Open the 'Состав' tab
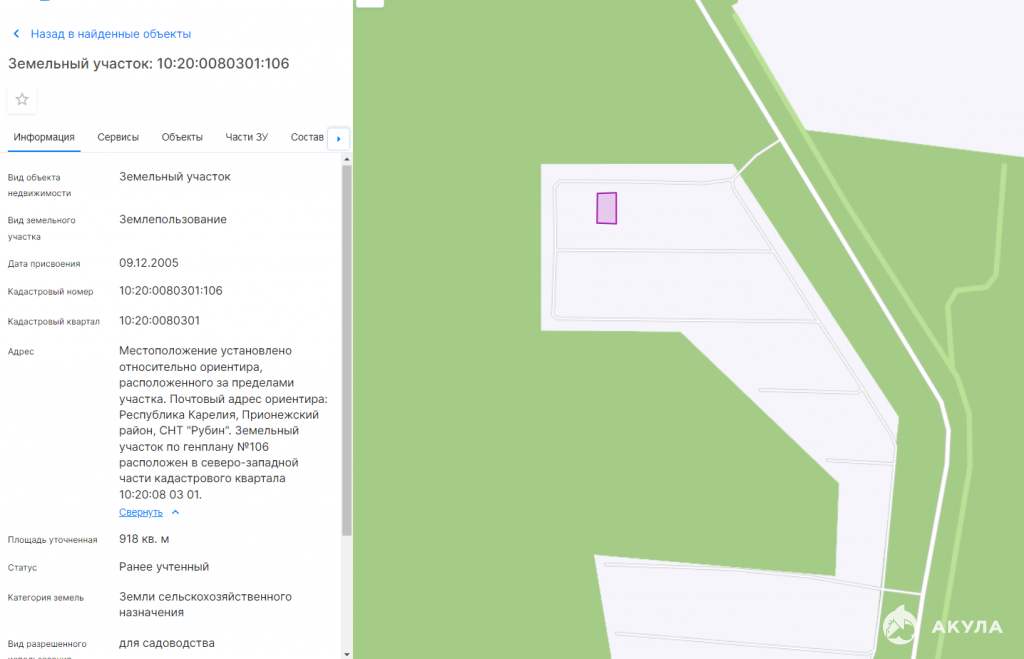 click(x=307, y=137)
